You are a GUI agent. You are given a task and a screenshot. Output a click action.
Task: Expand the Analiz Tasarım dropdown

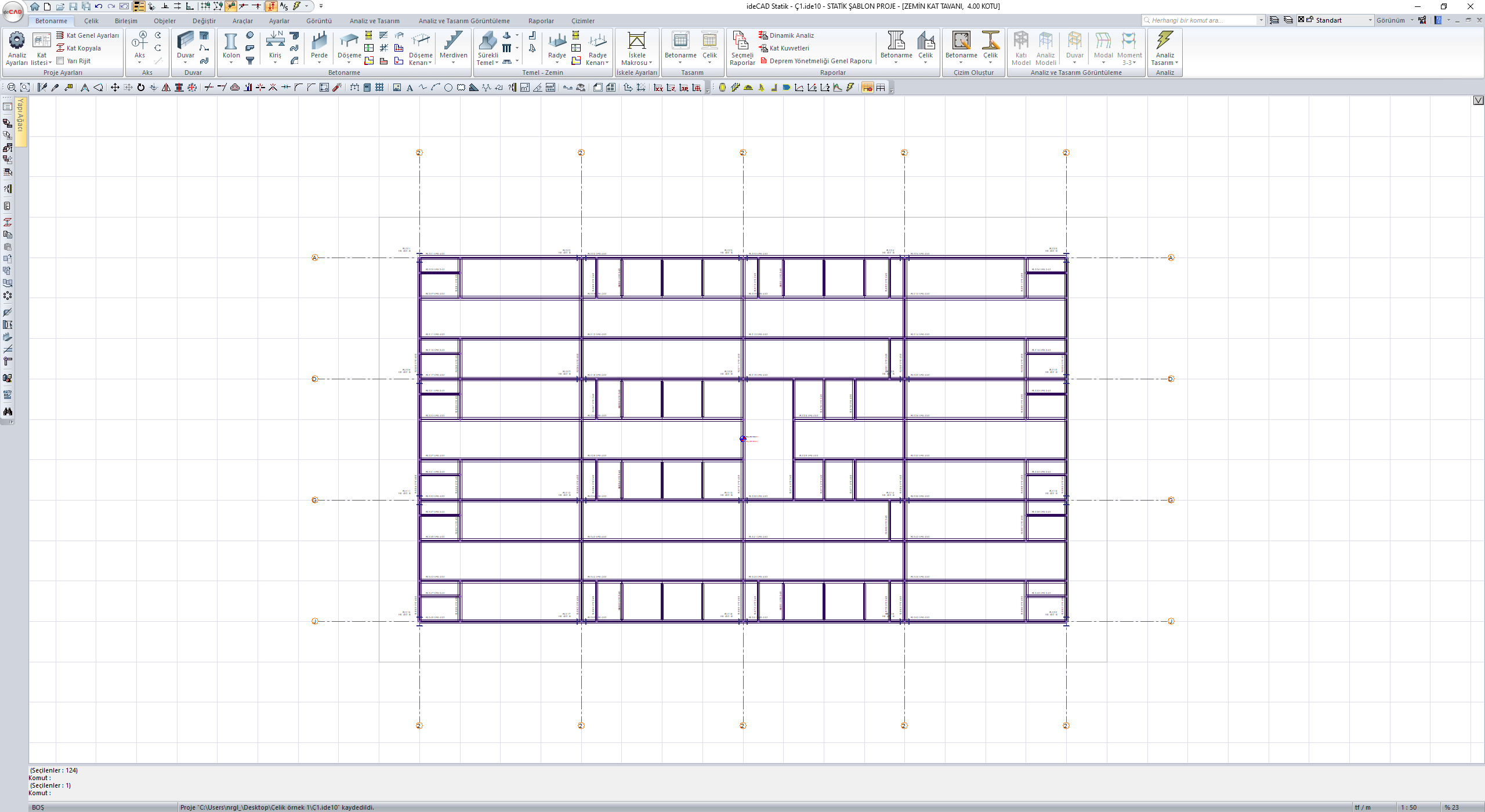(1165, 63)
